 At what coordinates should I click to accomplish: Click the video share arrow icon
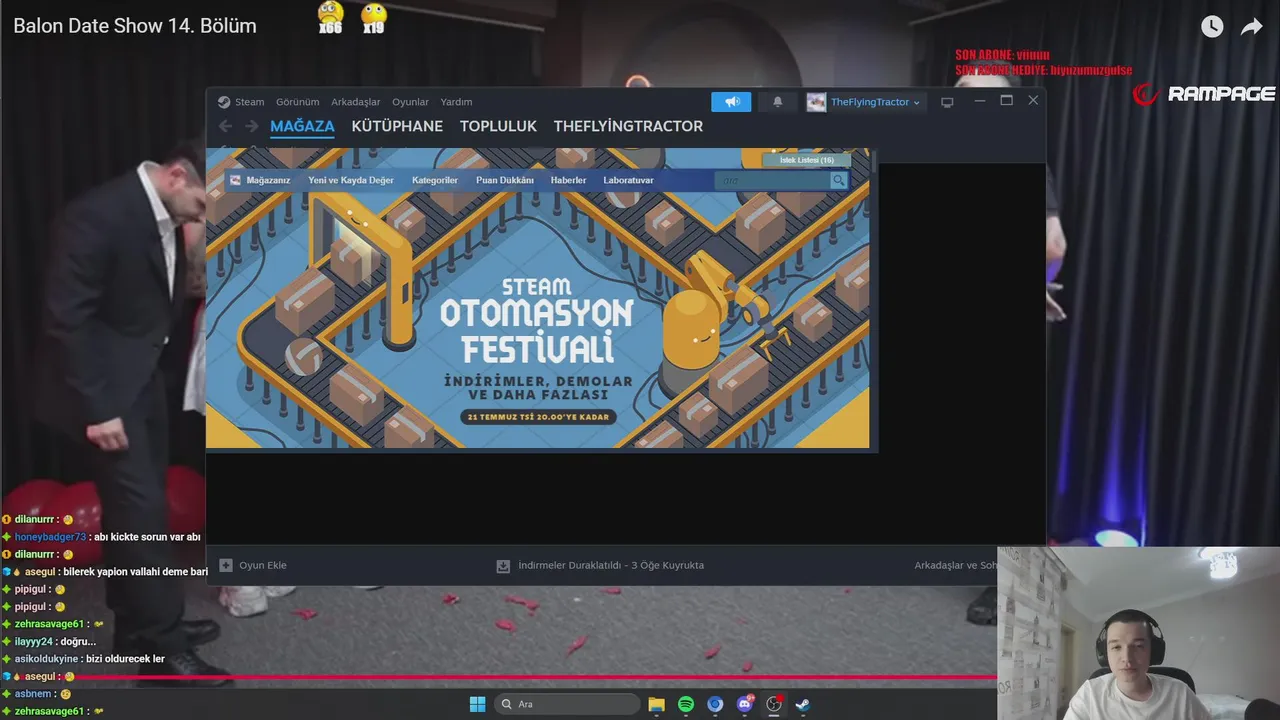[x=1252, y=27]
